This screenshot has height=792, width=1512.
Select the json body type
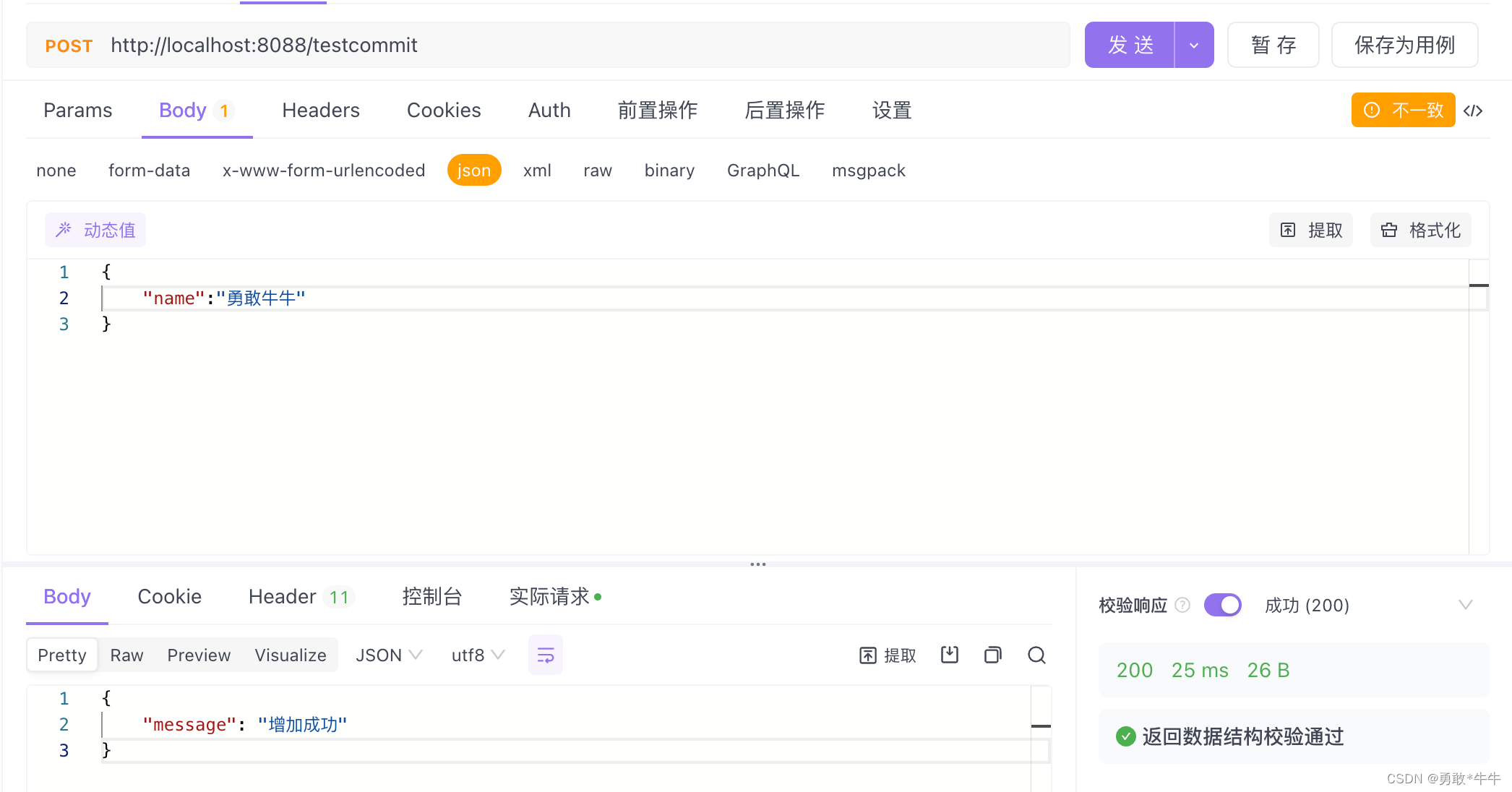(x=474, y=171)
